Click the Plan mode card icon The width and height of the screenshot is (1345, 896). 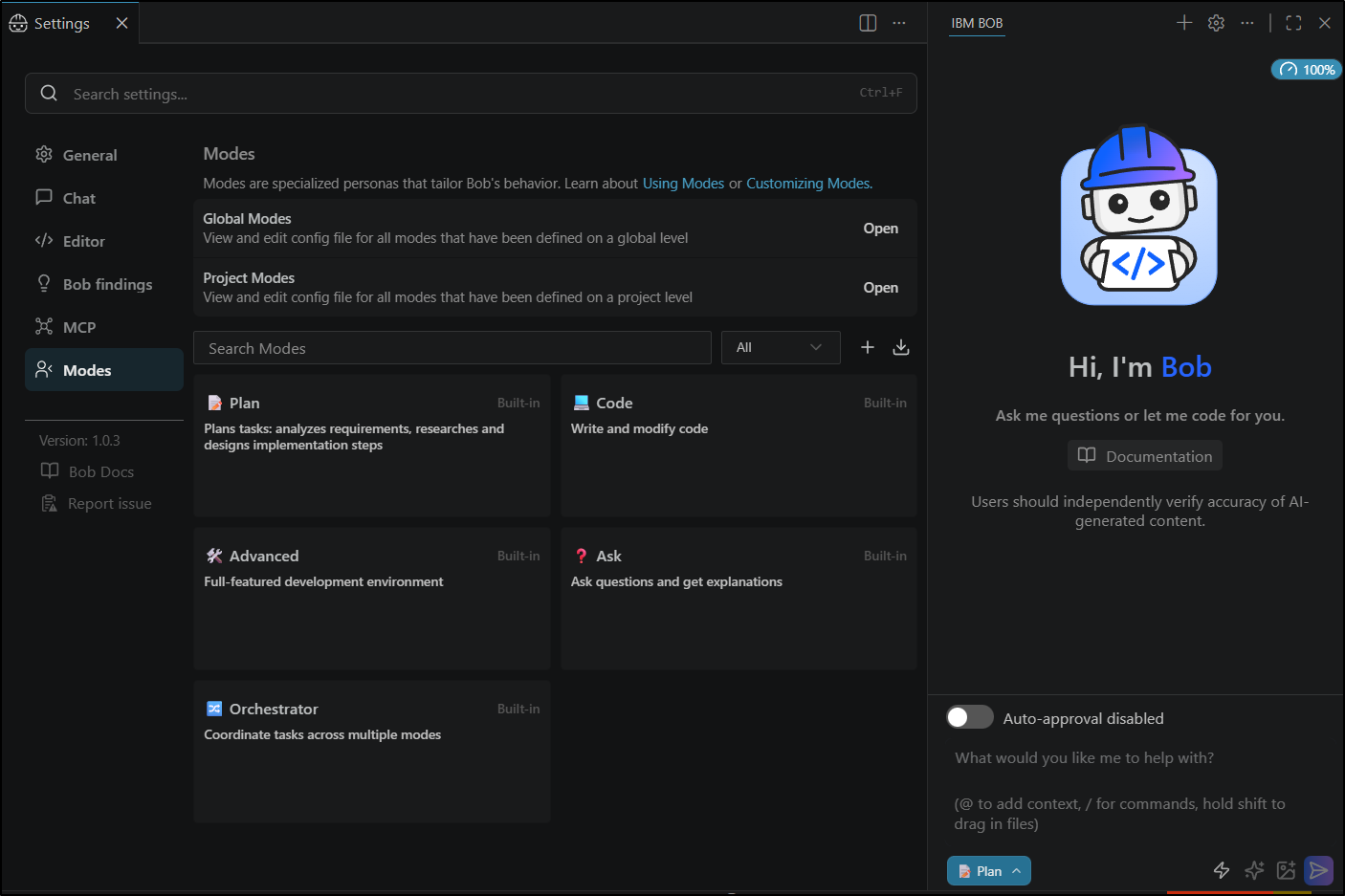click(x=215, y=404)
